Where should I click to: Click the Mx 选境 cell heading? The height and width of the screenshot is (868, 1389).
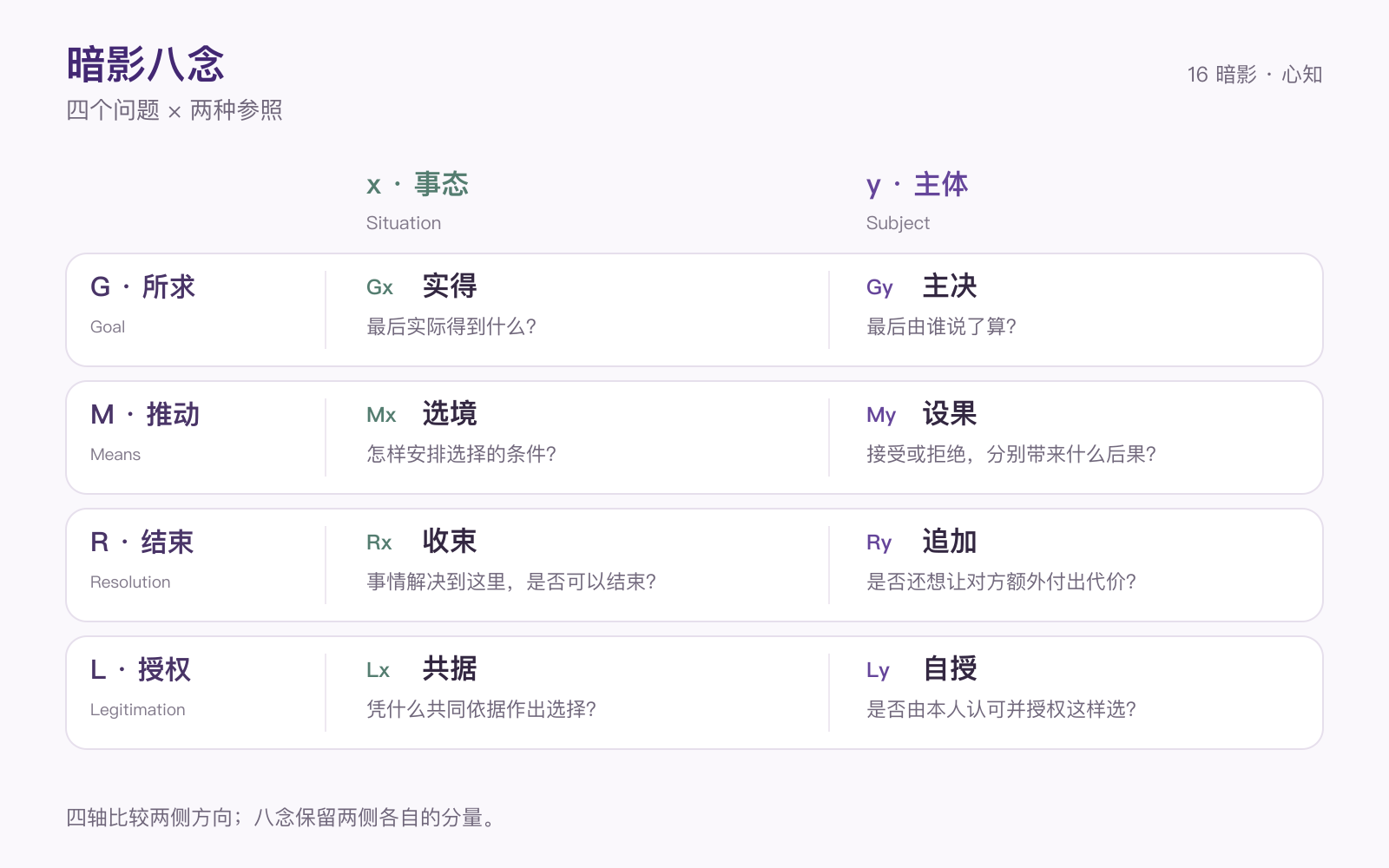[x=422, y=414]
